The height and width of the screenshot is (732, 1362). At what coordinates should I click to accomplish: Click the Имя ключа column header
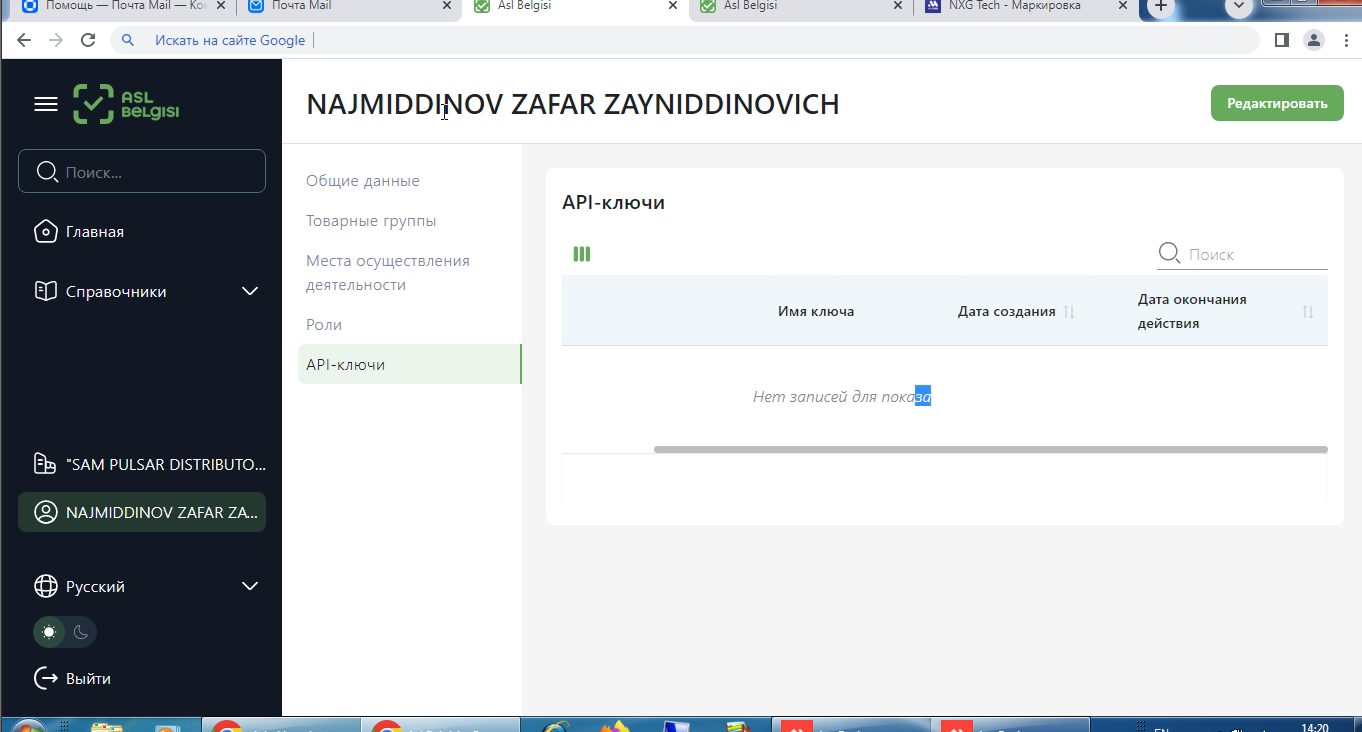(816, 311)
